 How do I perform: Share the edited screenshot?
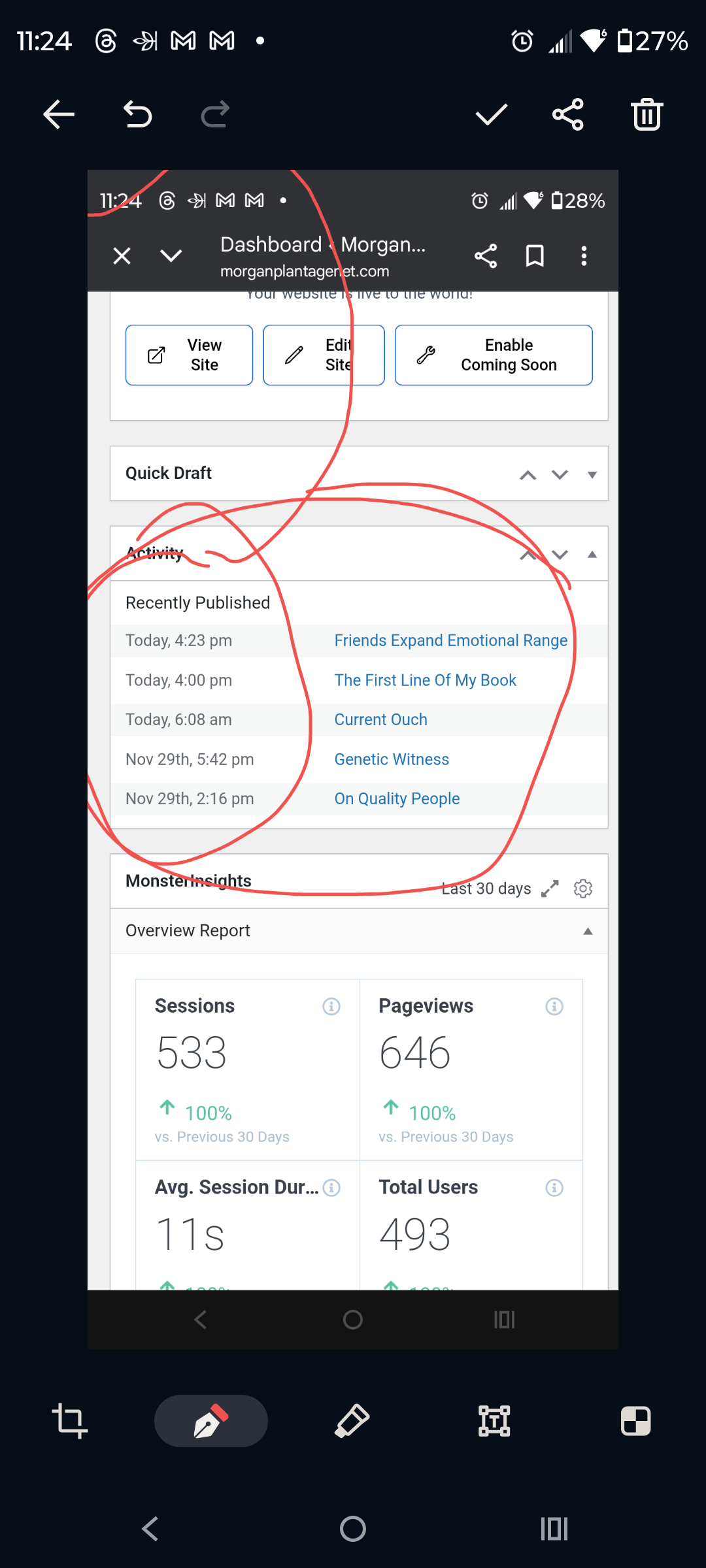coord(567,115)
